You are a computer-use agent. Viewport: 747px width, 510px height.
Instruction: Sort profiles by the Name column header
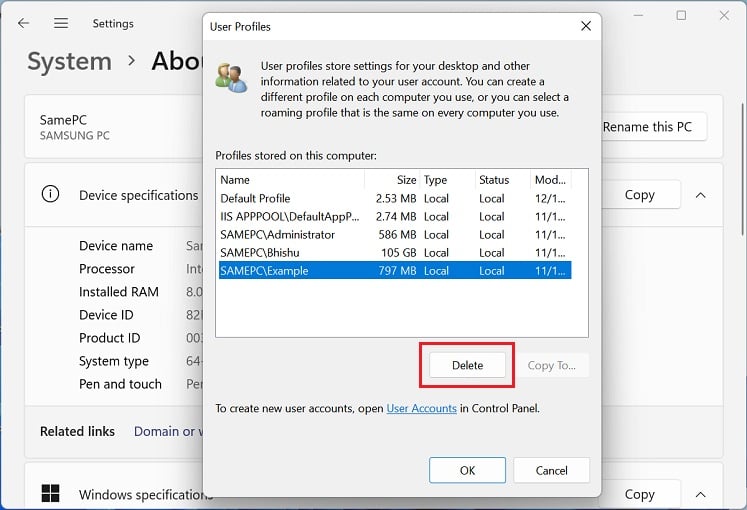click(291, 180)
